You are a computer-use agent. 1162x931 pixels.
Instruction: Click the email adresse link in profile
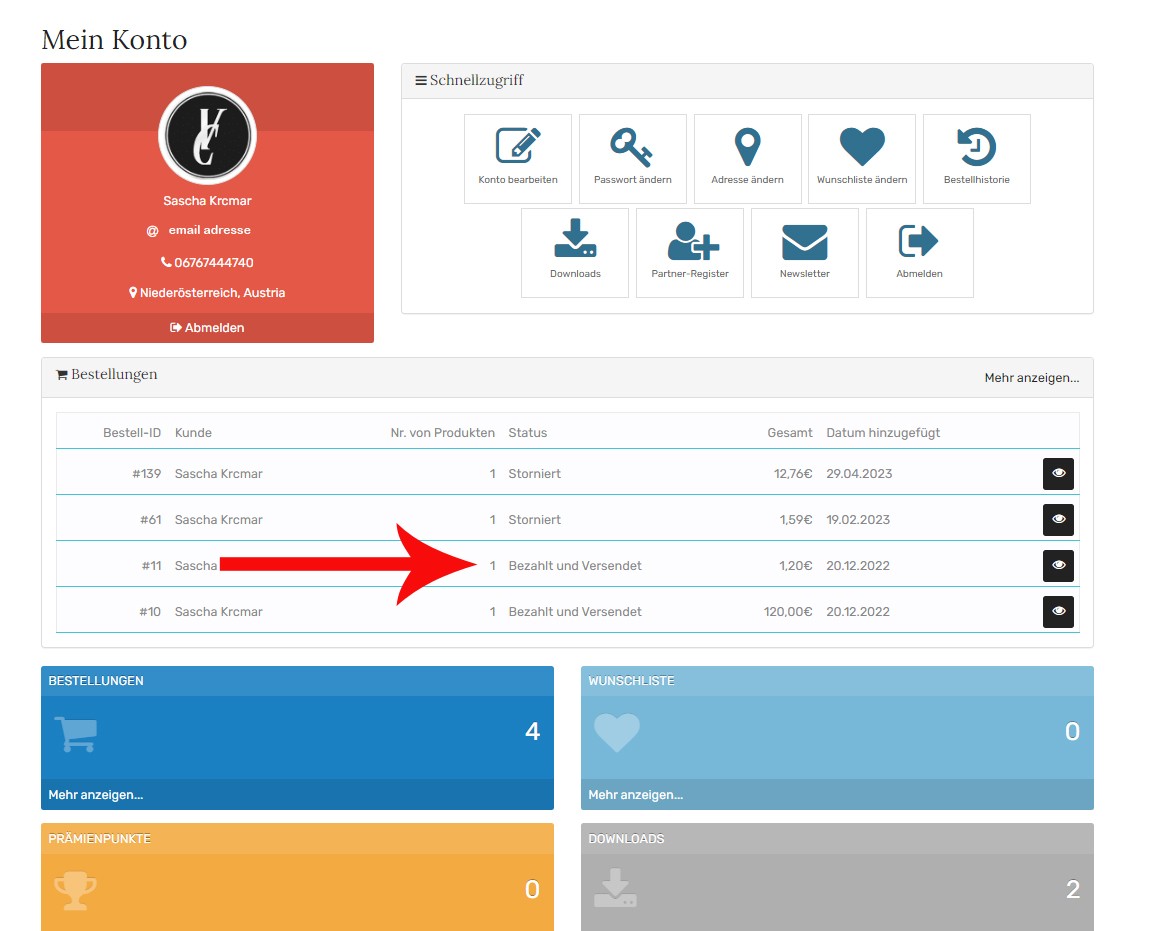(x=209, y=230)
